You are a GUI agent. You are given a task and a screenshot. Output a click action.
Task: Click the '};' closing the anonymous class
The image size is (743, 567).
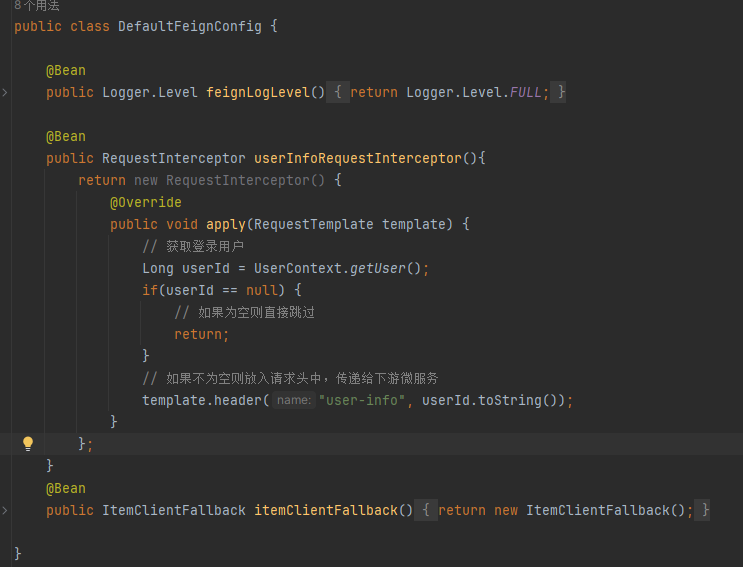coord(85,444)
